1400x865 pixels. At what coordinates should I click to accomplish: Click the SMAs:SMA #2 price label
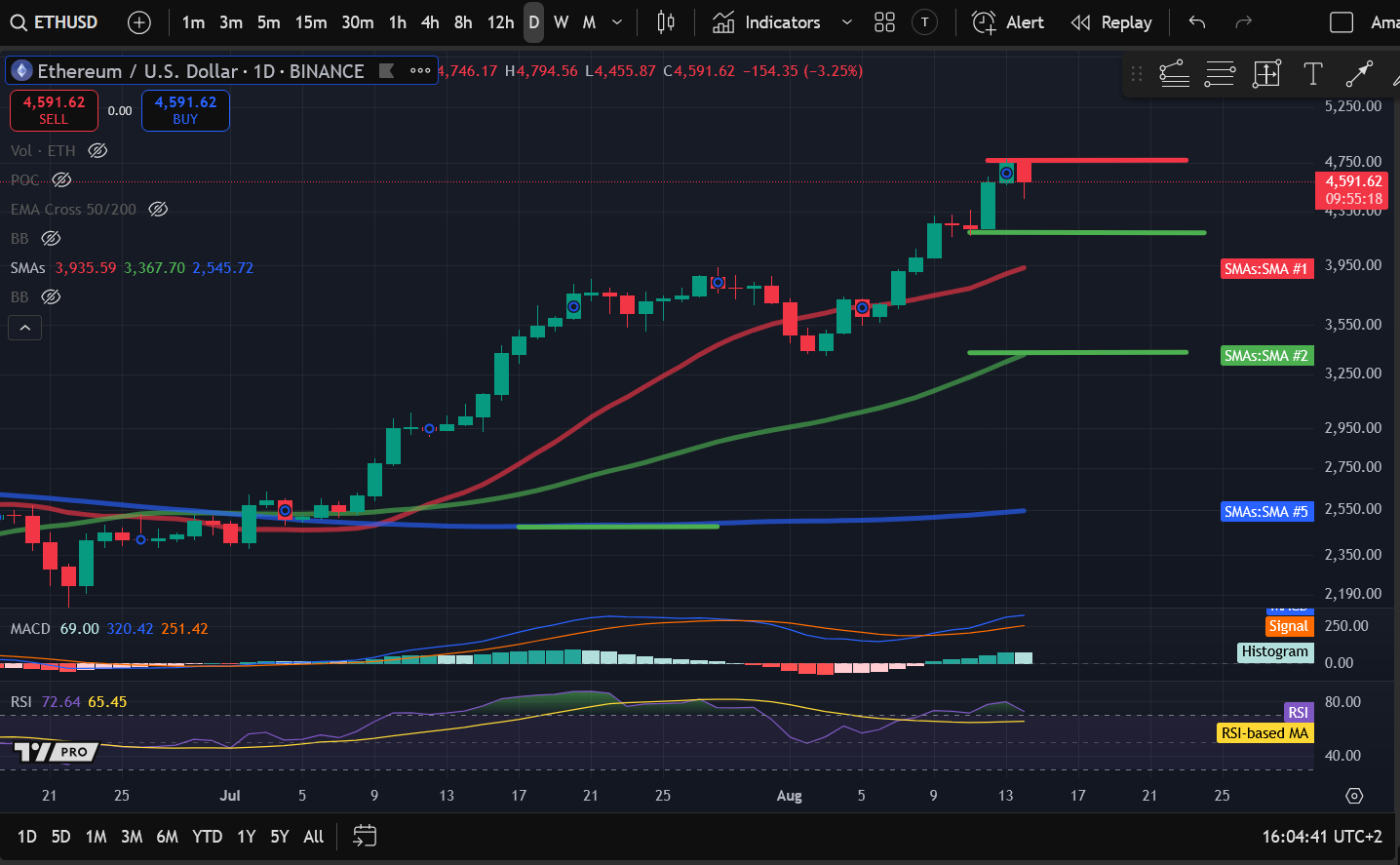(1266, 355)
